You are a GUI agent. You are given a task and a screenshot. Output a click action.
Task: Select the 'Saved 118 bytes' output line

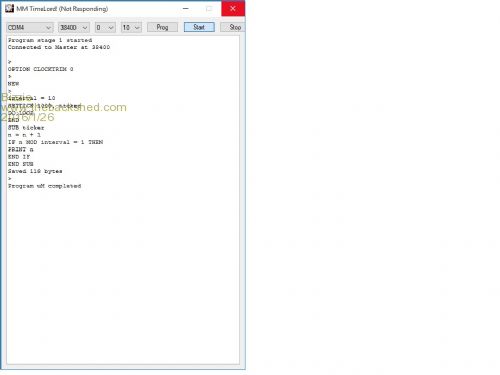click(x=35, y=171)
